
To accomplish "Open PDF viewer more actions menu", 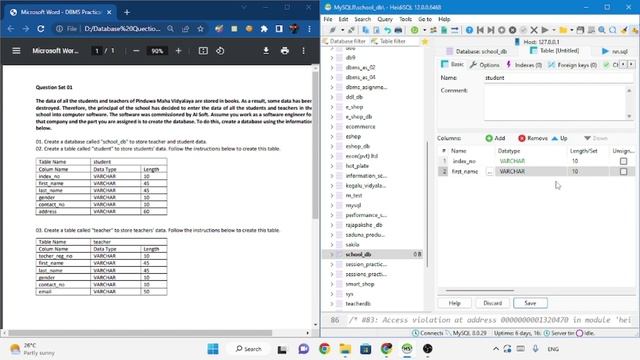I will point(303,51).
